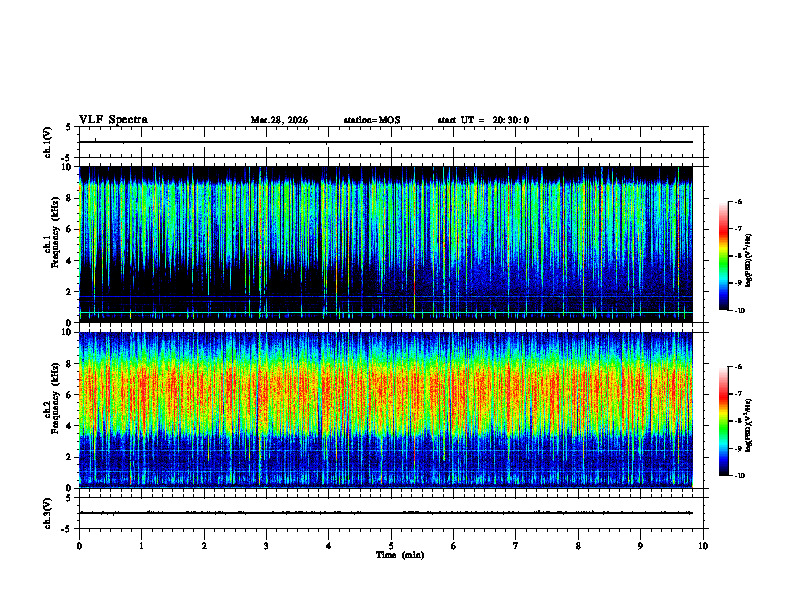Click the ch.2 color bar log(PSD) unit label
The height and width of the screenshot is (612, 792).
point(749,425)
